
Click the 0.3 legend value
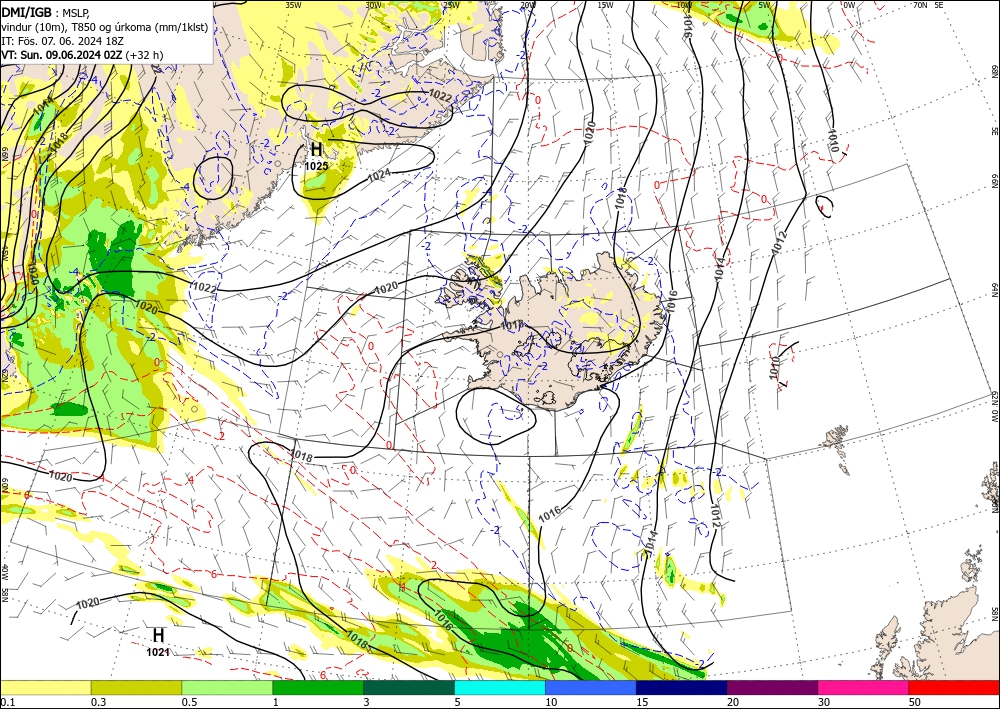(x=98, y=702)
